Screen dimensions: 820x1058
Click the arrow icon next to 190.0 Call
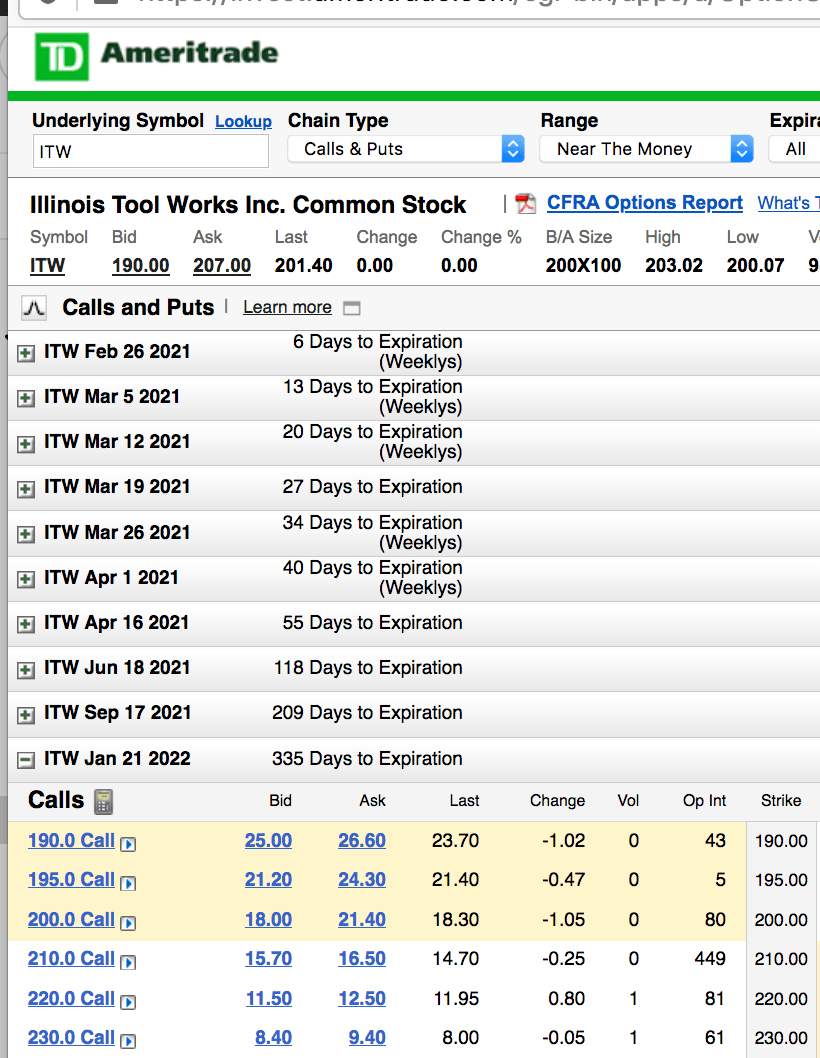[128, 843]
